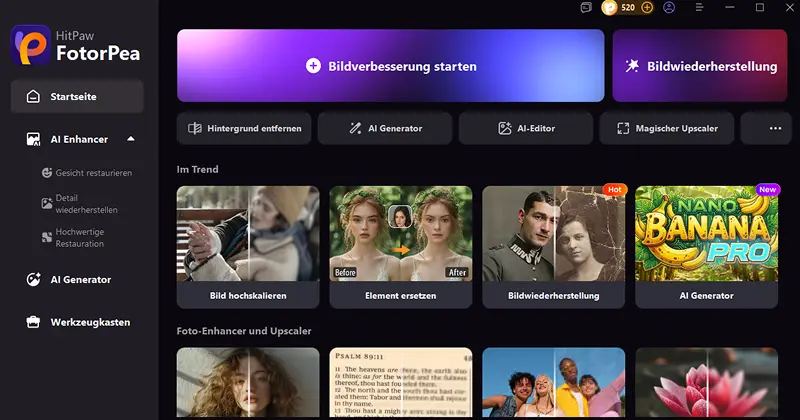This screenshot has width=800, height=420.
Task: Click the AI Generator wand icon
Action: click(355, 129)
